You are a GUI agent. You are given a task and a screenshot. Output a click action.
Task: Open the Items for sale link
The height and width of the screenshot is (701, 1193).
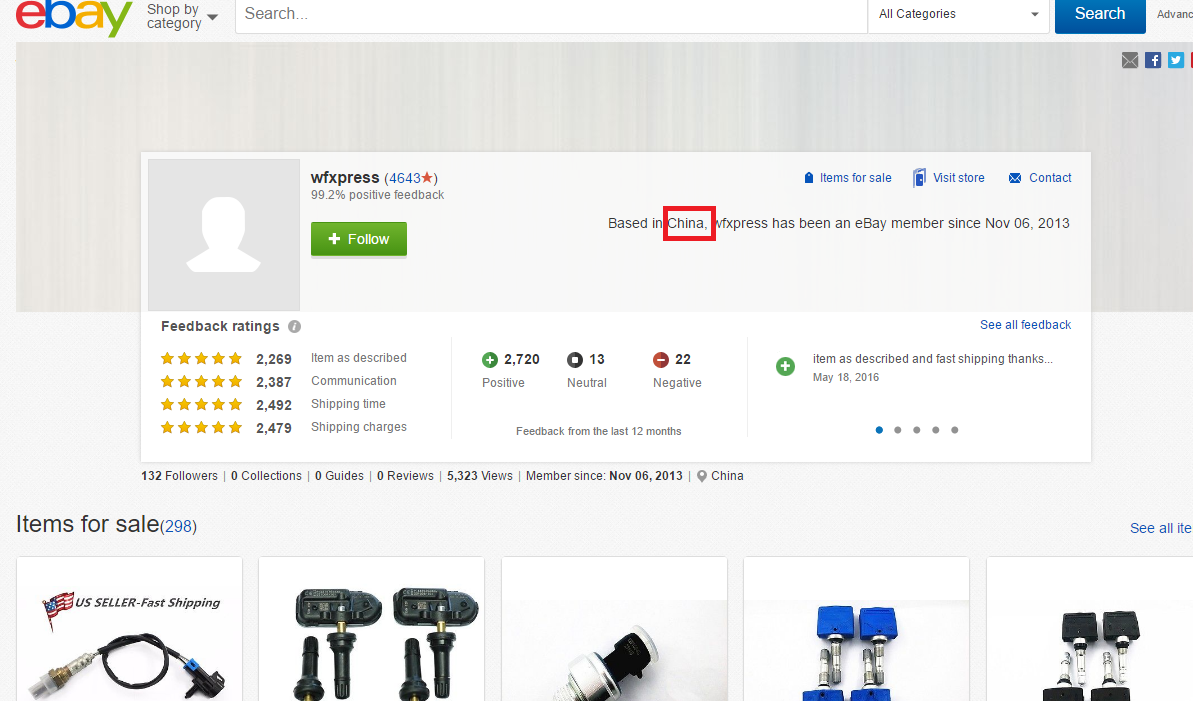pyautogui.click(x=855, y=177)
